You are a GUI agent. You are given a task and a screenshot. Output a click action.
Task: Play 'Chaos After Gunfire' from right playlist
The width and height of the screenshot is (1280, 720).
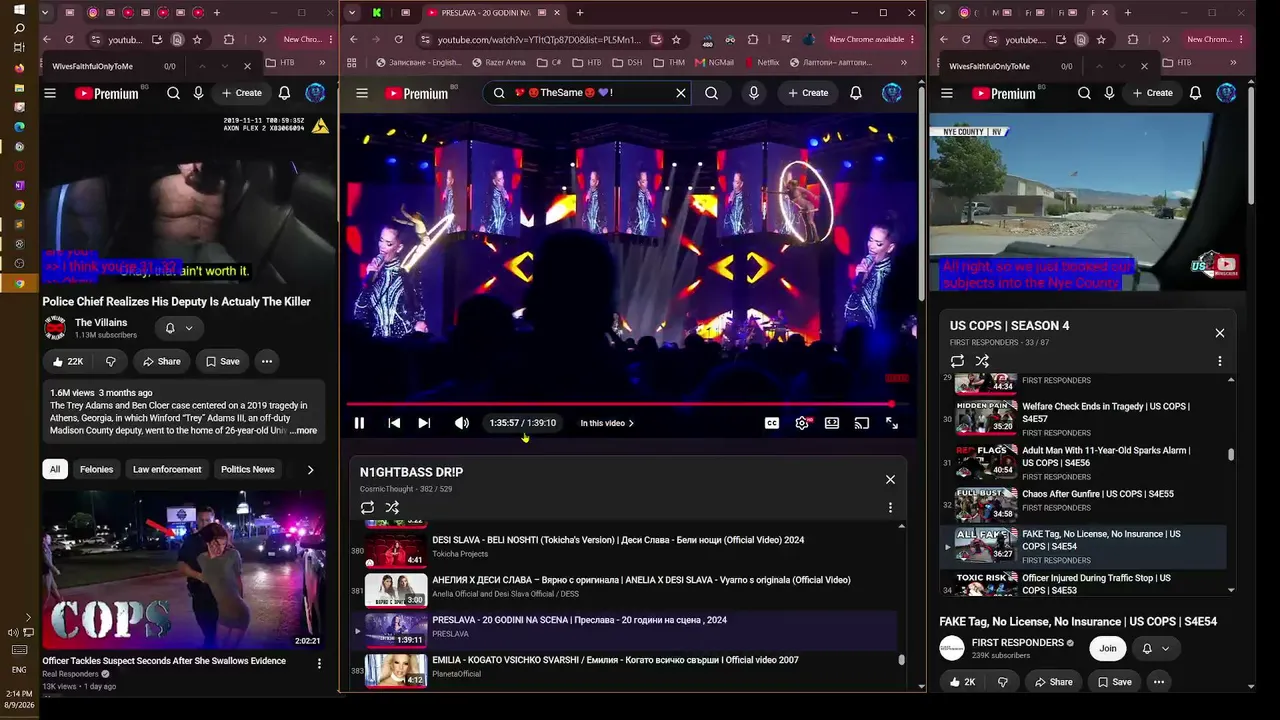coord(1098,494)
